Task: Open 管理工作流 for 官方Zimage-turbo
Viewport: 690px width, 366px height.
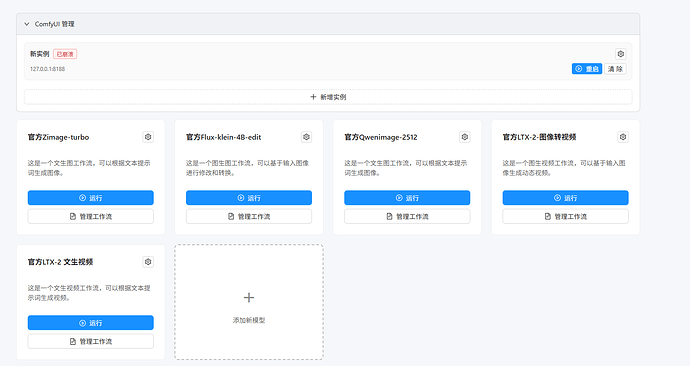Action: pyautogui.click(x=91, y=216)
